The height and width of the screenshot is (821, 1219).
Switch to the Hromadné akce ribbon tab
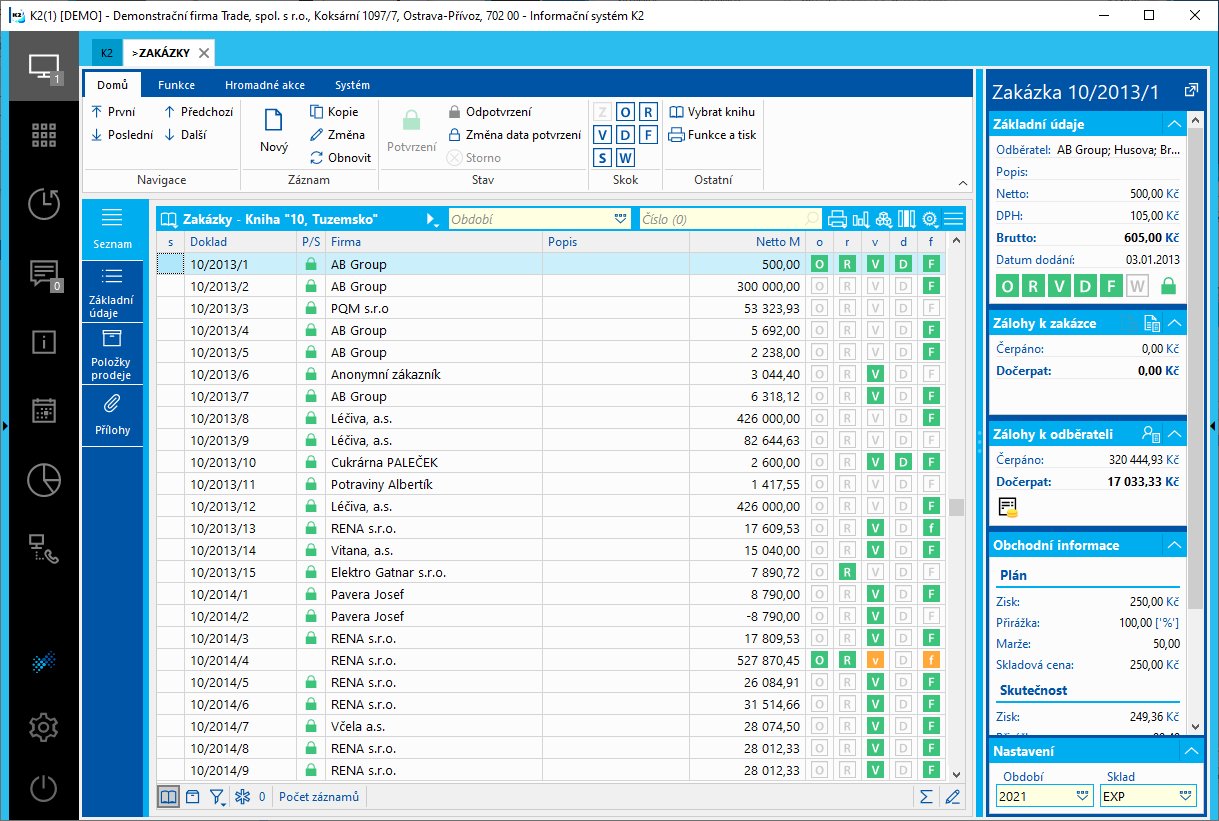tap(265, 85)
